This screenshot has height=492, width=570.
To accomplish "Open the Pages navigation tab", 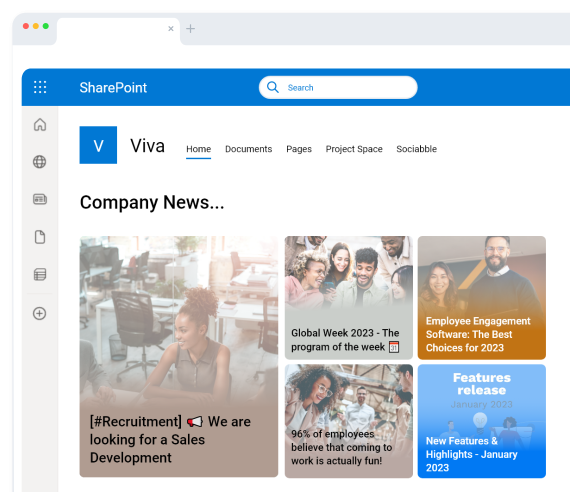I will click(x=299, y=149).
